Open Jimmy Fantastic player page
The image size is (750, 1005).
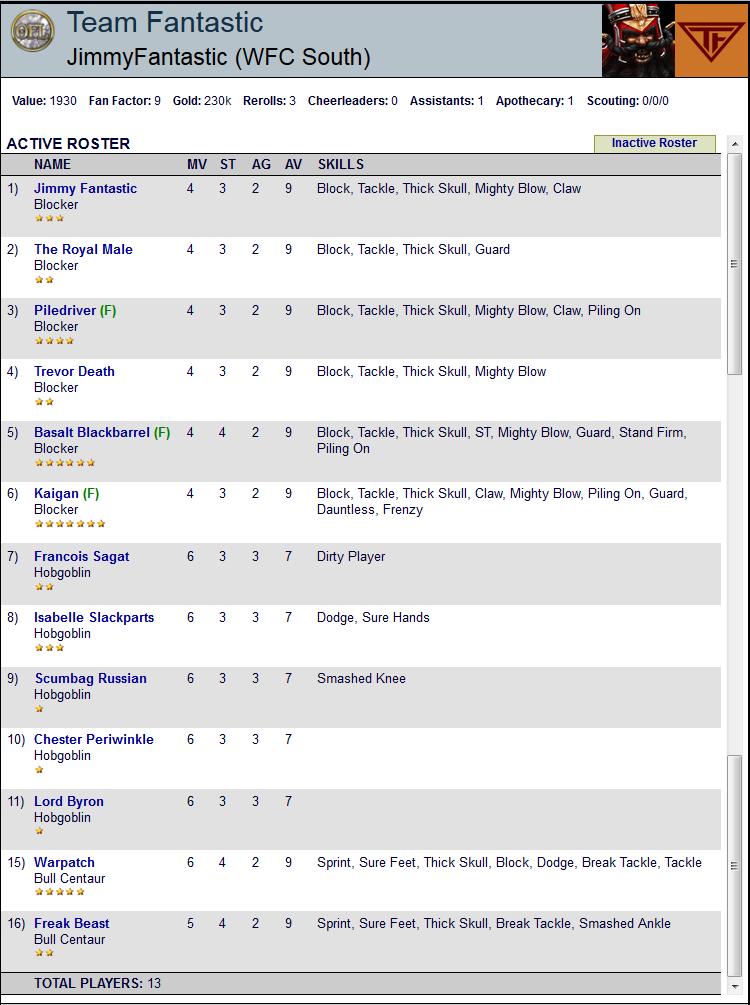pyautogui.click(x=85, y=188)
